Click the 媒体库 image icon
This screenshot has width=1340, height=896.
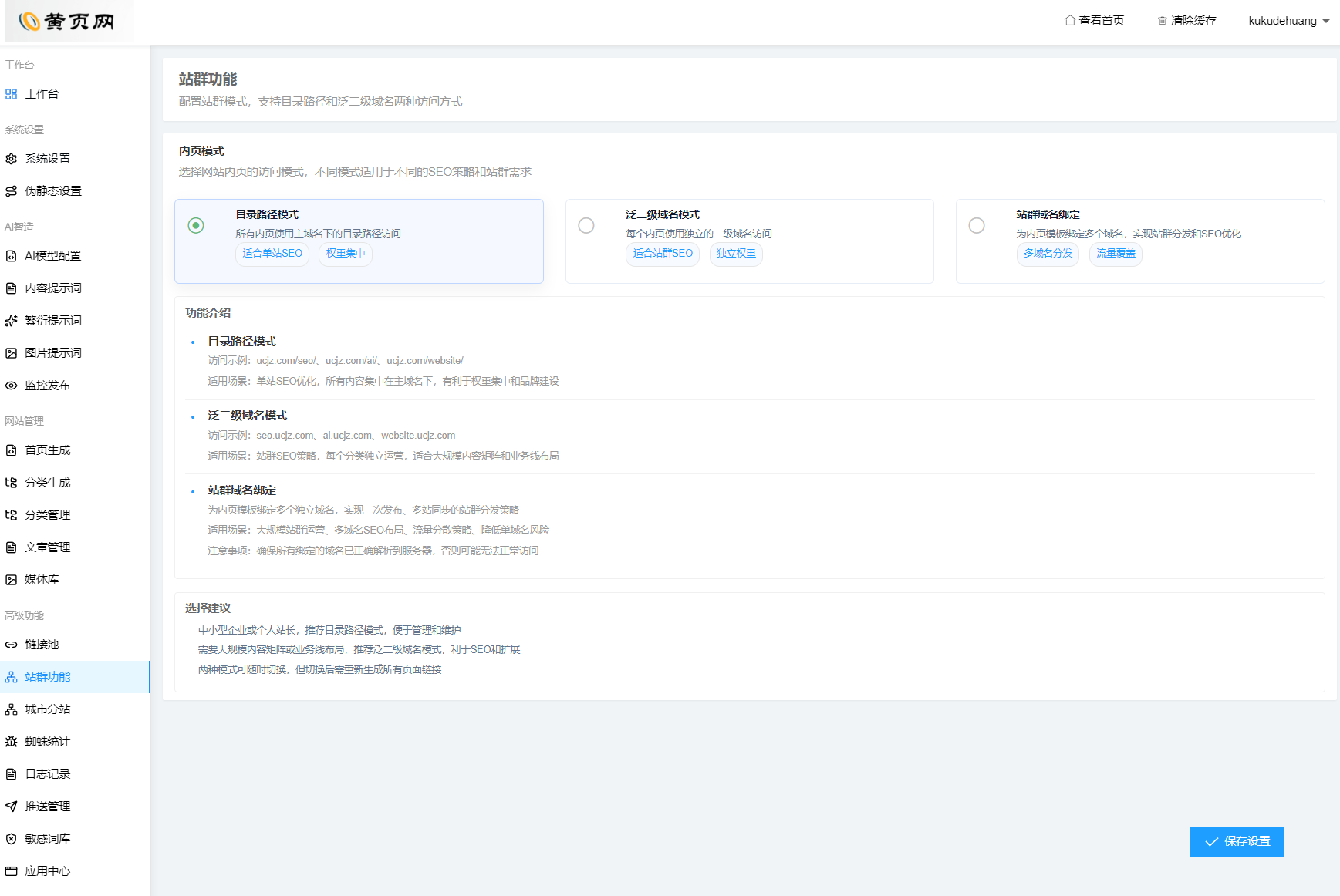coord(11,580)
